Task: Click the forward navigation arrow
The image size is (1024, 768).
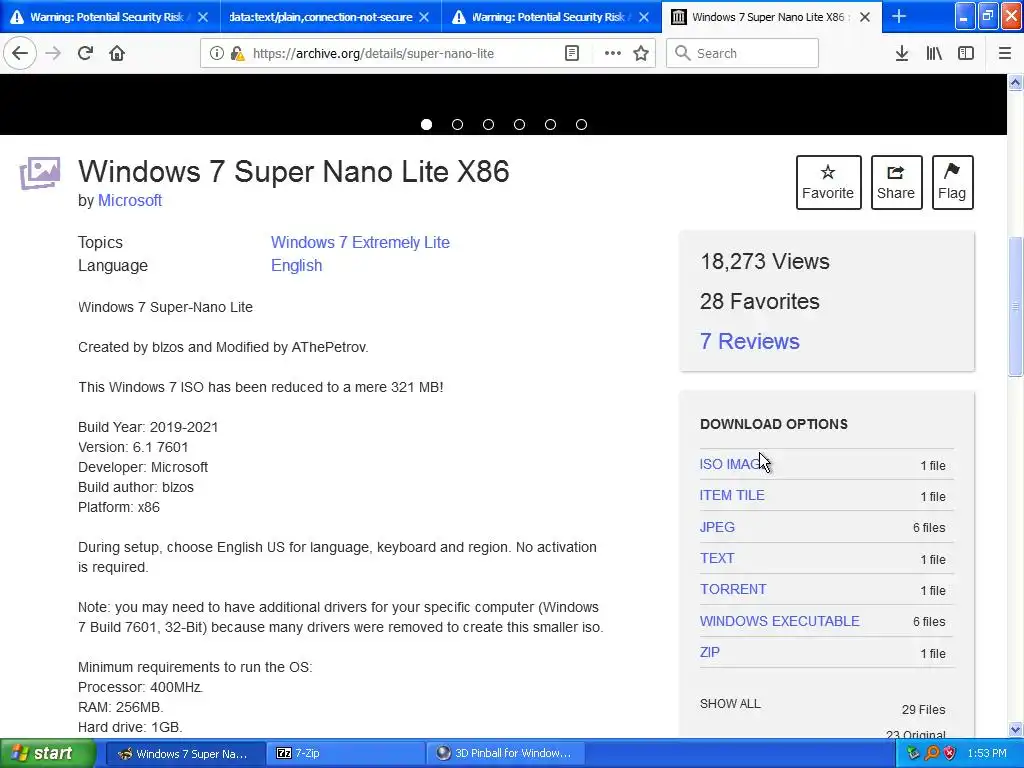Action: [x=53, y=54]
